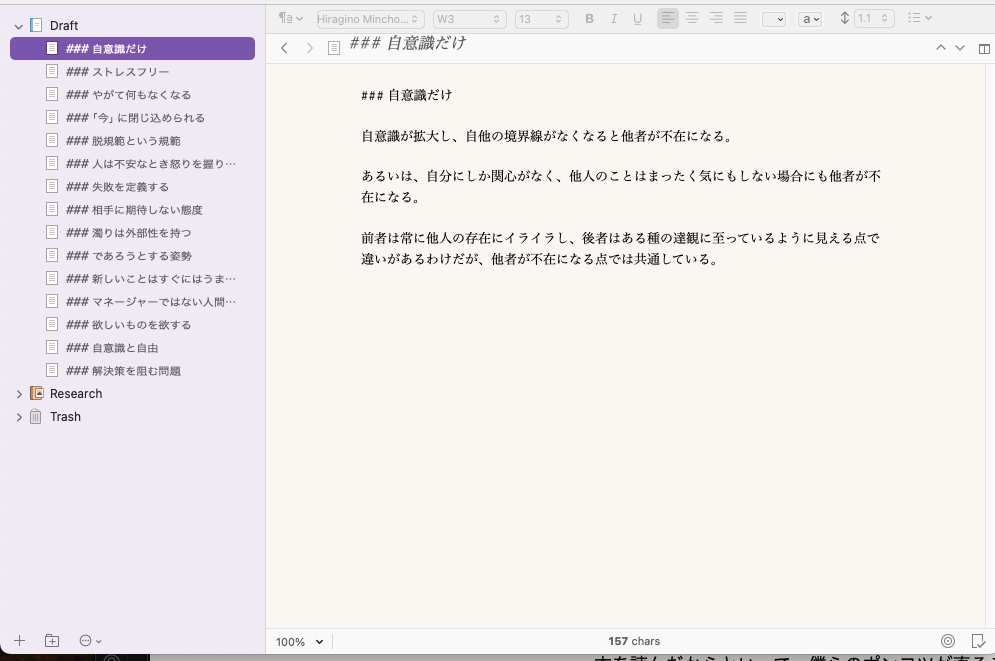This screenshot has width=995, height=661.
Task: Expand the Research folder in the sidebar
Action: (x=19, y=393)
